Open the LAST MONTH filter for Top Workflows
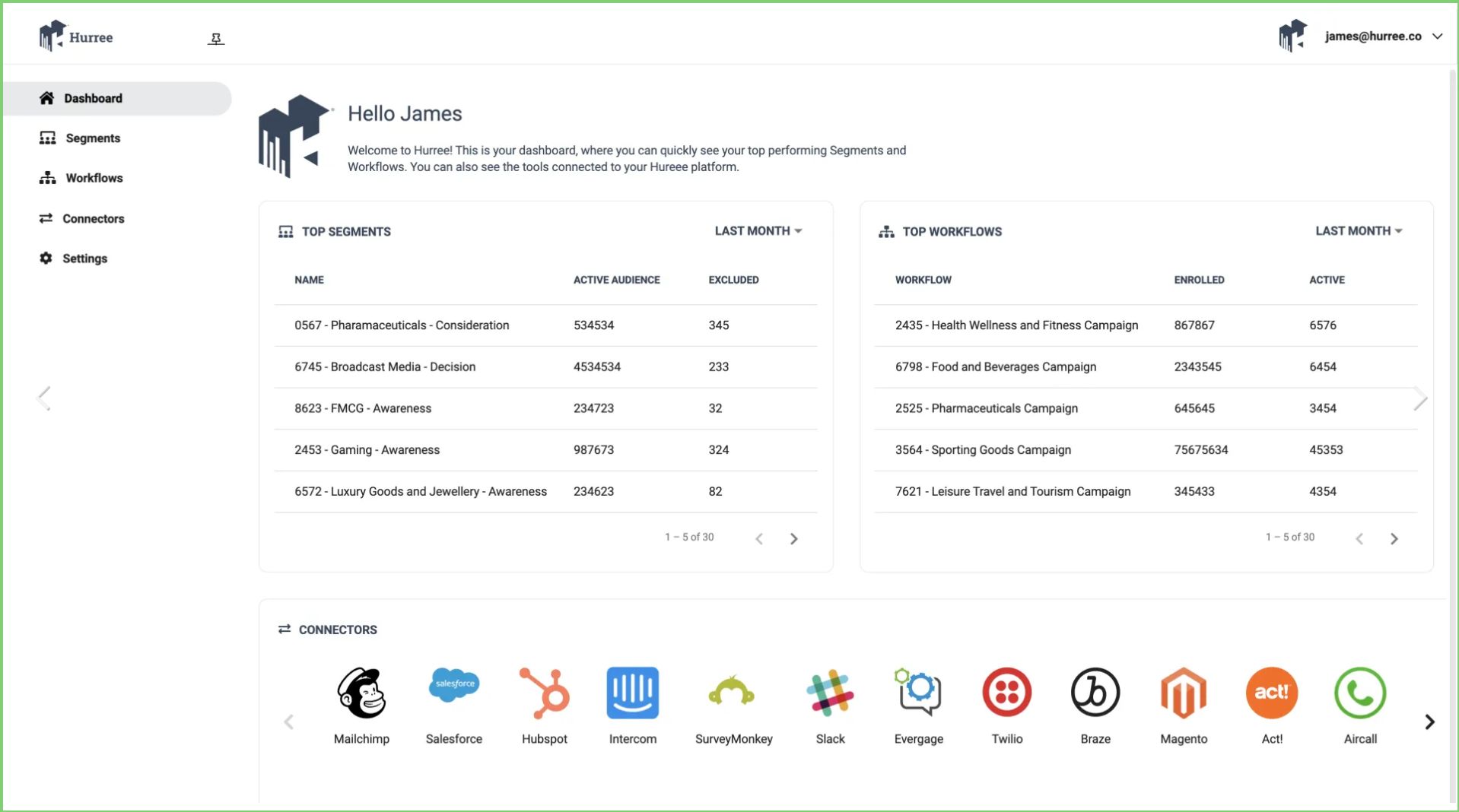1459x812 pixels. tap(1359, 230)
